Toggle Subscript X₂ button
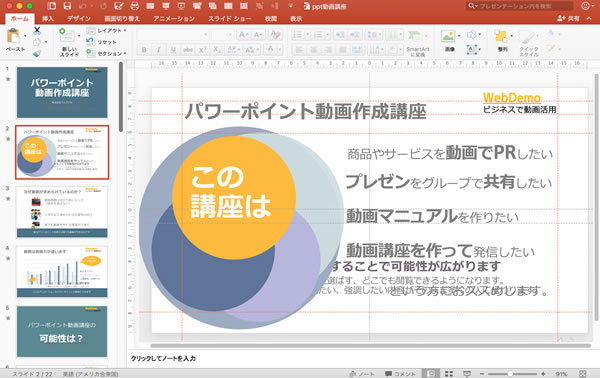The height and width of the screenshot is (378, 600). pos(217,49)
